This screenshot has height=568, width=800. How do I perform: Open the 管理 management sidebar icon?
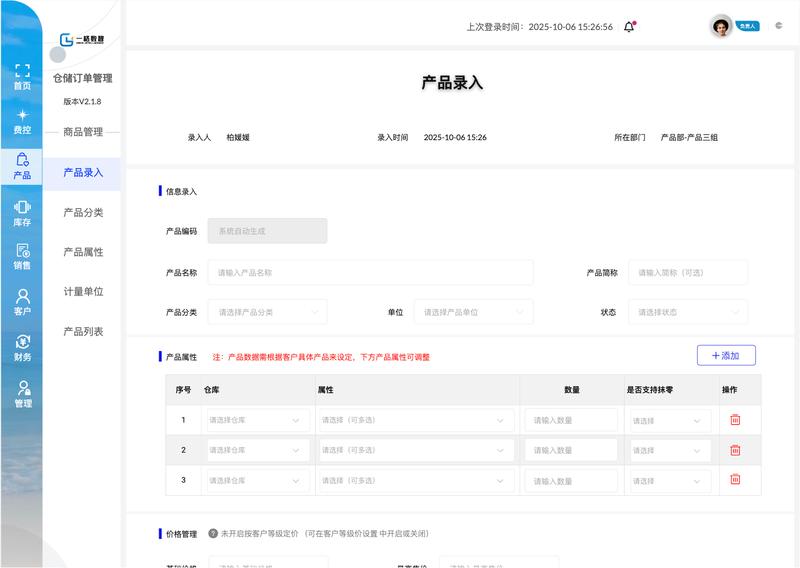(x=22, y=394)
